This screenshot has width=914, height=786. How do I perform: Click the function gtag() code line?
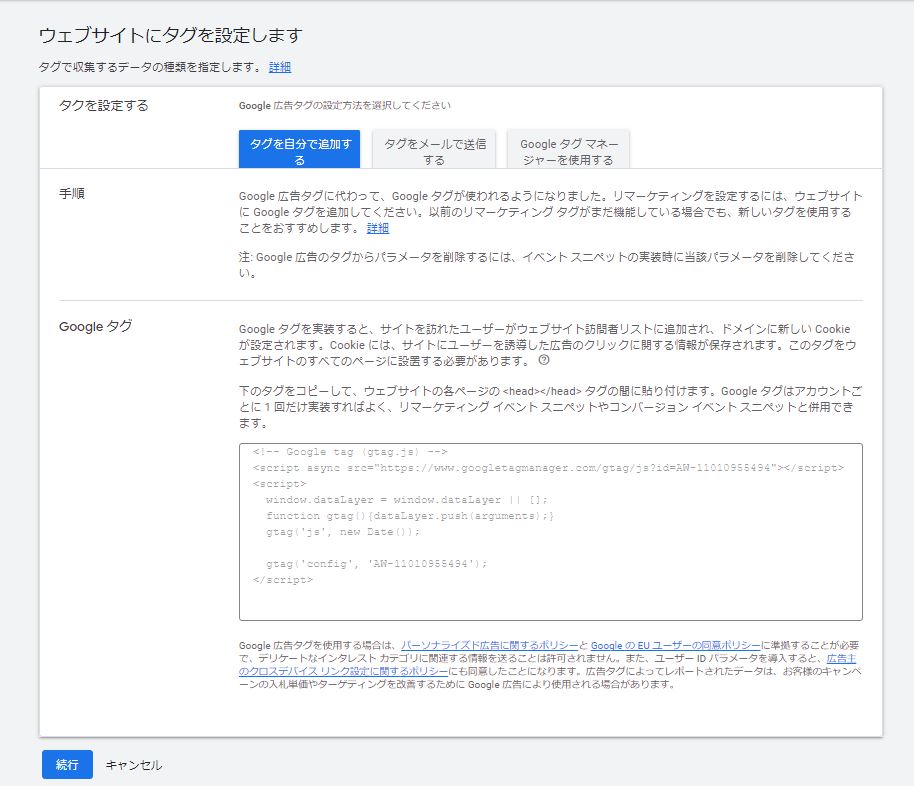coord(410,515)
